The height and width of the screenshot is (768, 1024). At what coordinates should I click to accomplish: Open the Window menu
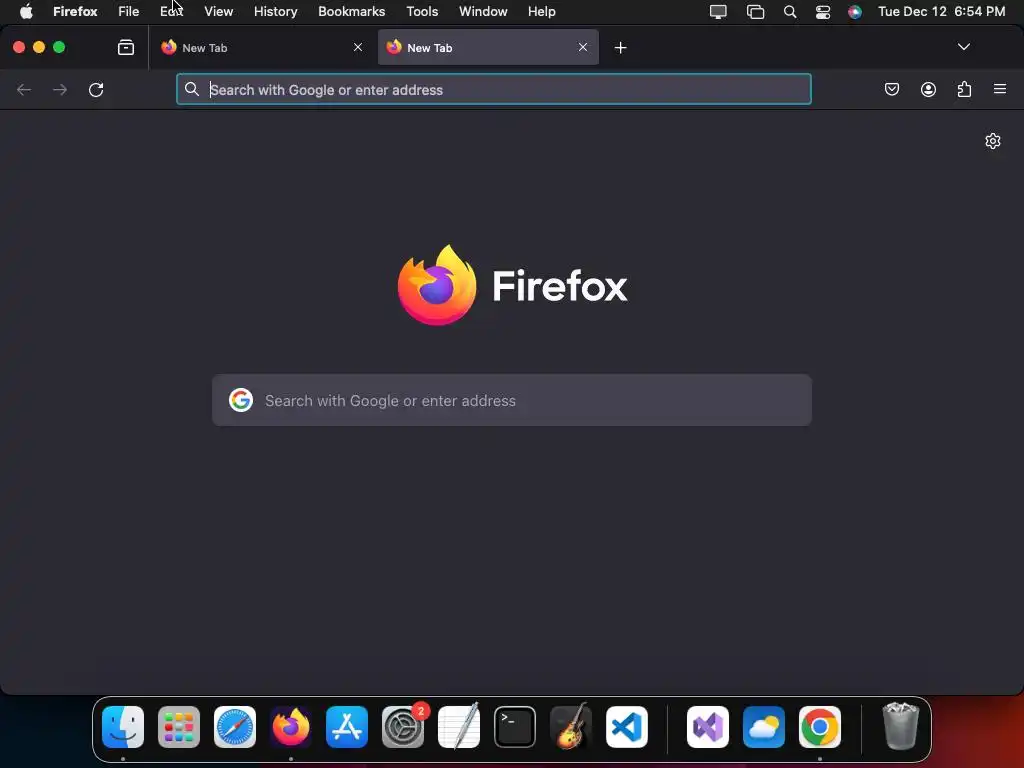click(483, 12)
